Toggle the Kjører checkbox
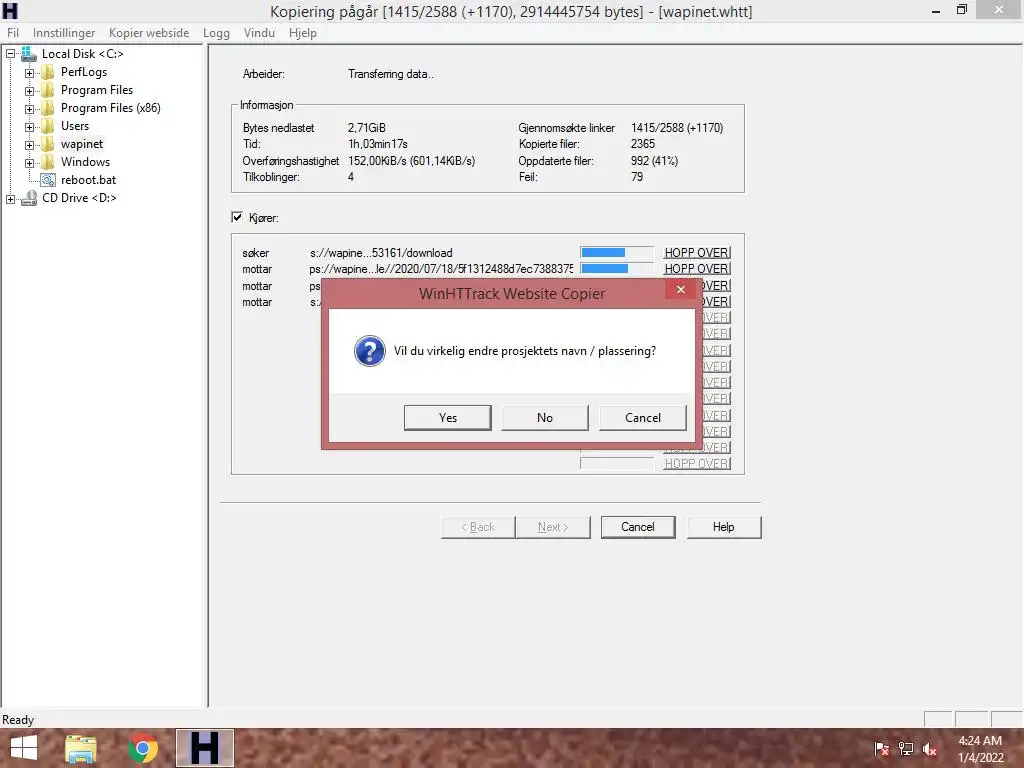The width and height of the screenshot is (1024, 768). click(x=237, y=217)
